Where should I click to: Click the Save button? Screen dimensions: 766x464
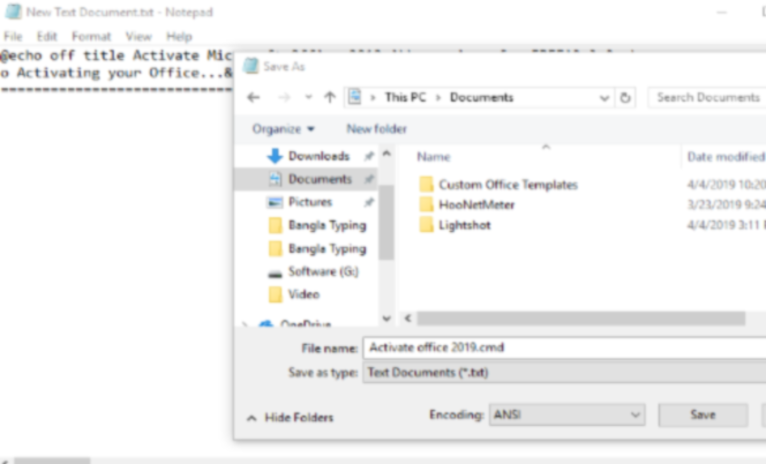(x=703, y=415)
